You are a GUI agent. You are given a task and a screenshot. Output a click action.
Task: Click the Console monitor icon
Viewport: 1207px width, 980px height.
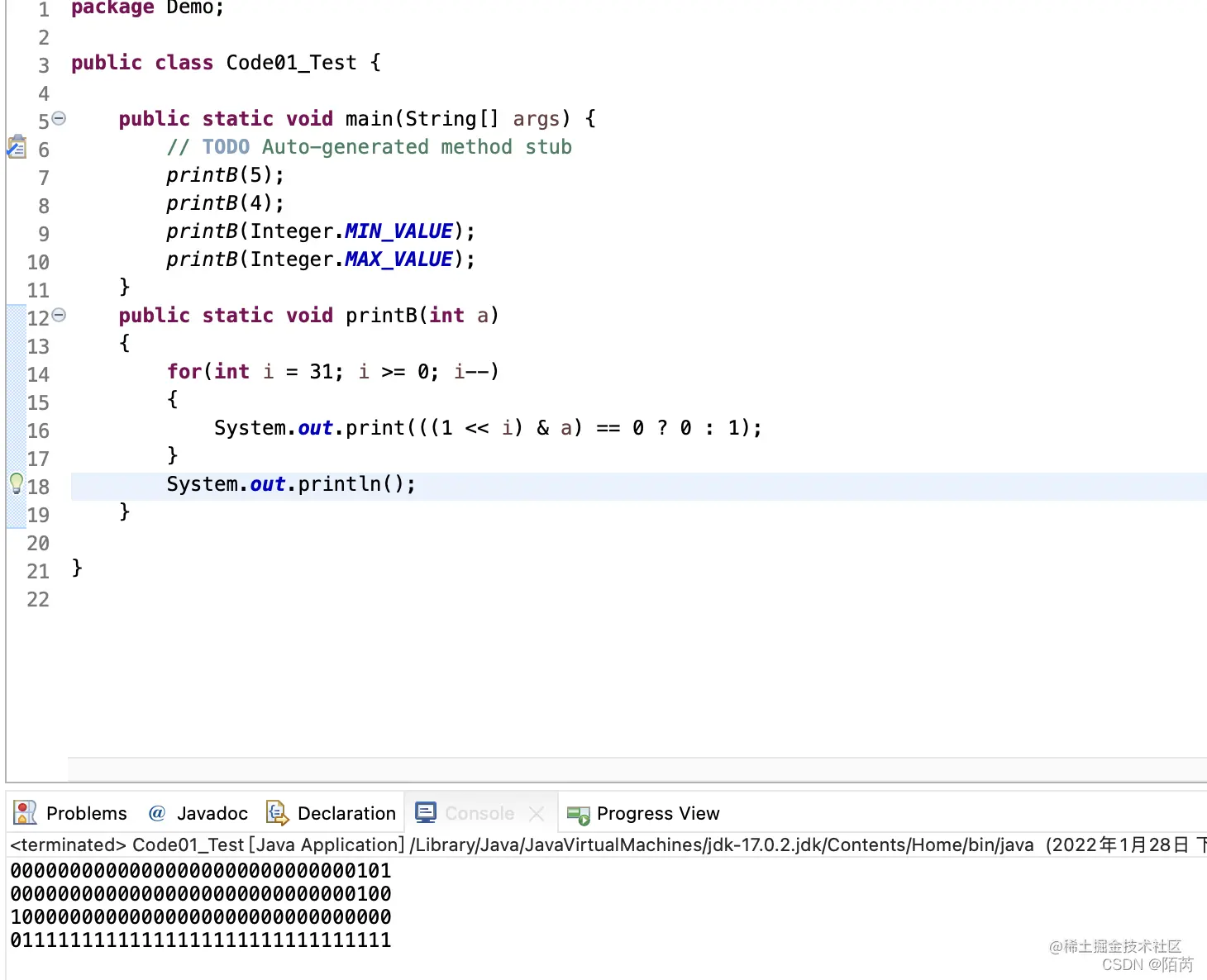426,812
